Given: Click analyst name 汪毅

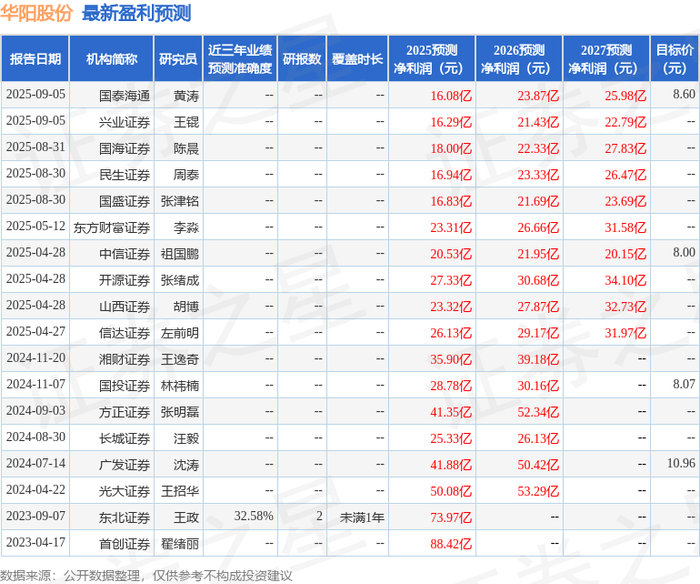Looking at the screenshot, I should [x=186, y=438].
